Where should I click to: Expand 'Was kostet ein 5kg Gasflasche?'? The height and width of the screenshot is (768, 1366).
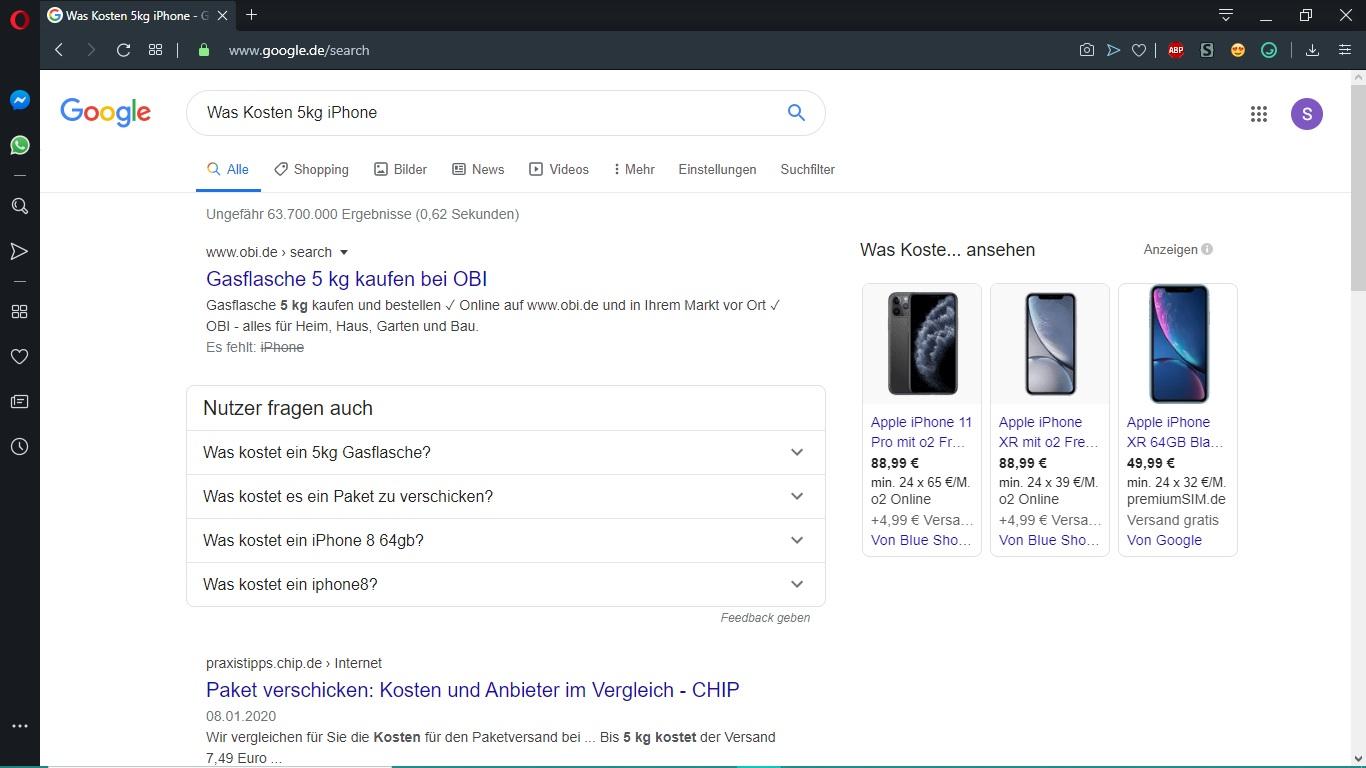[505, 452]
